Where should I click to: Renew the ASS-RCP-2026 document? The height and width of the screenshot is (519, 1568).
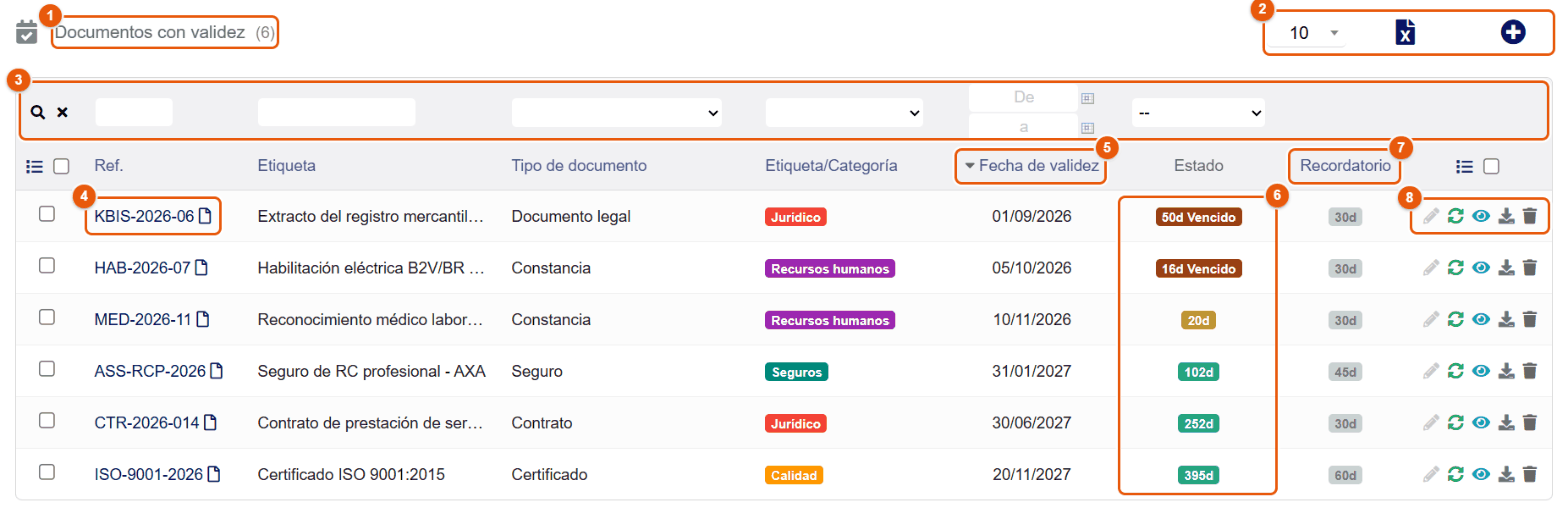pyautogui.click(x=1456, y=371)
